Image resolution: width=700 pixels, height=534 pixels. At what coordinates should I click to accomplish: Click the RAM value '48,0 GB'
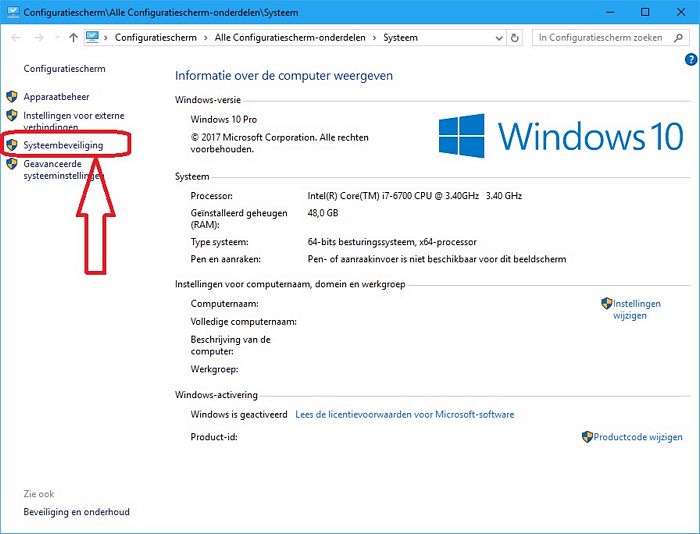323,213
